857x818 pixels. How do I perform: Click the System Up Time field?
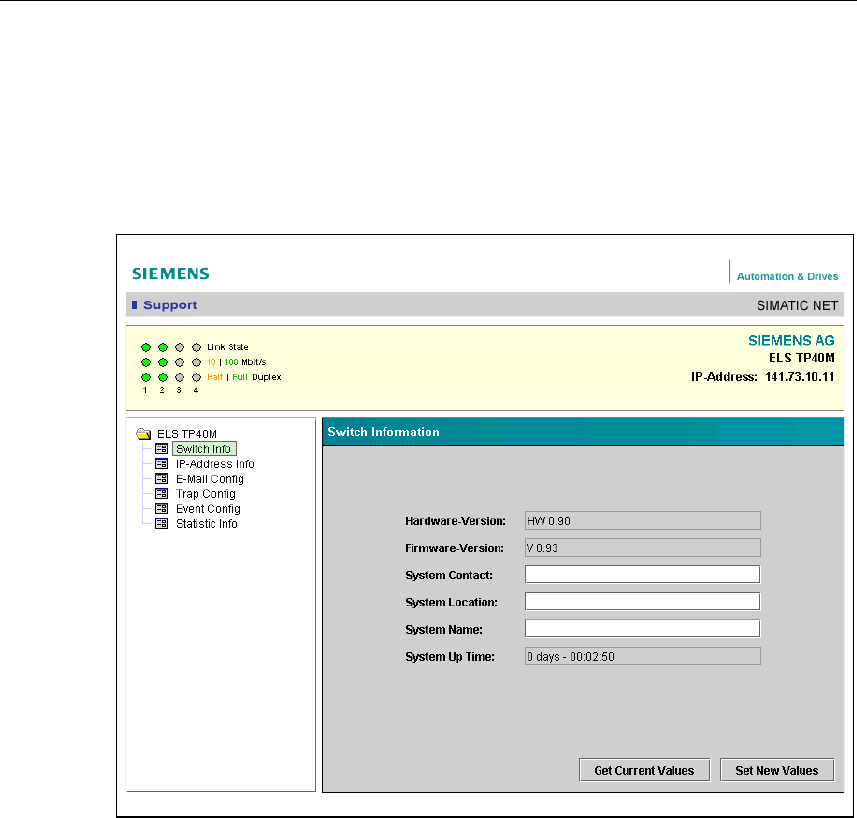click(x=643, y=656)
